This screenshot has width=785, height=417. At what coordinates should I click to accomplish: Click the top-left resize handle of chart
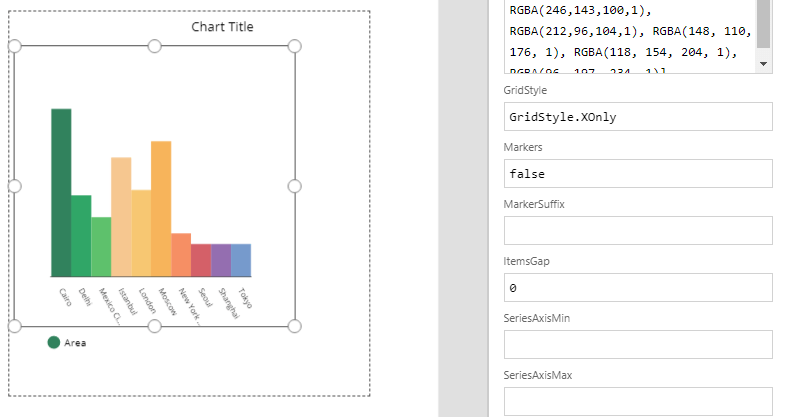(15, 46)
